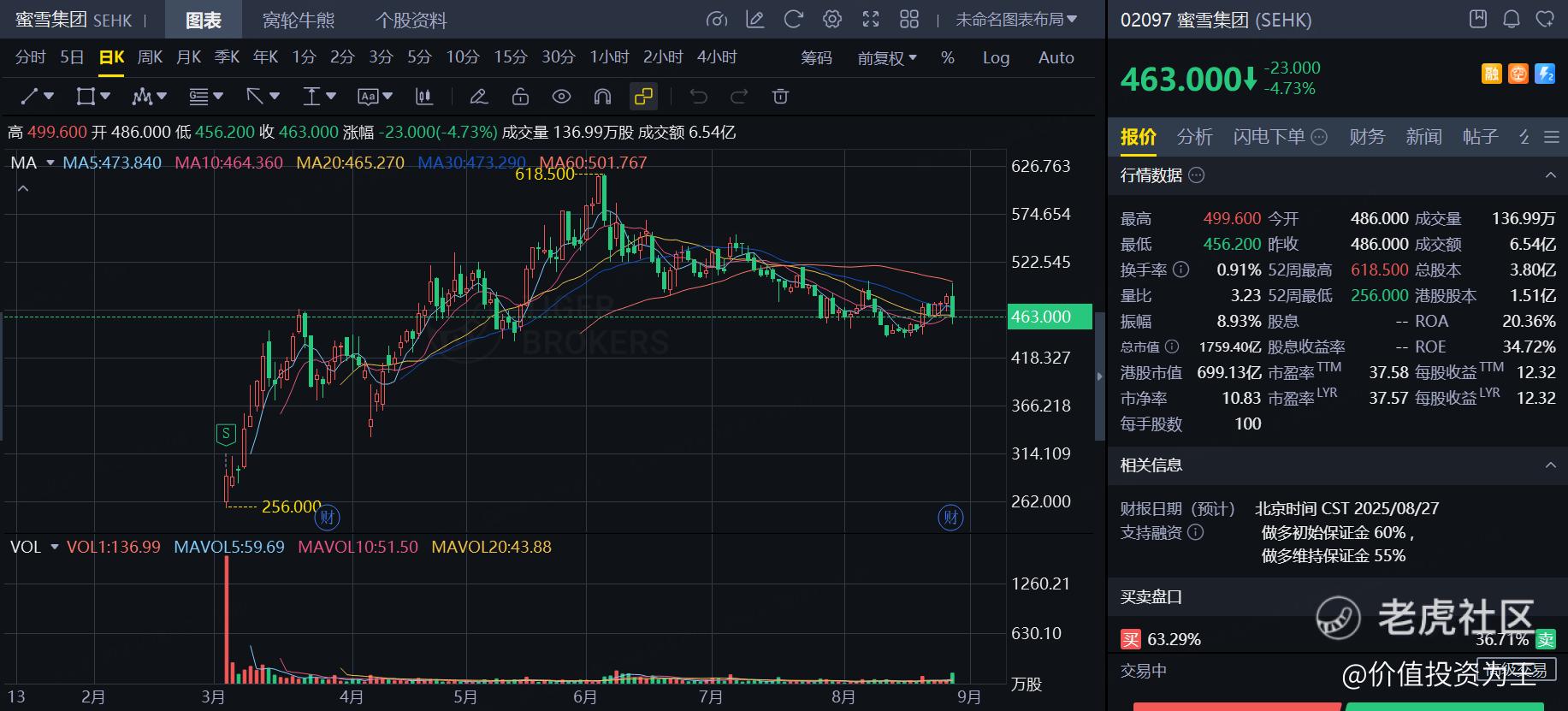Image resolution: width=1568 pixels, height=711 pixels.
Task: Click the orange 融 margin badge
Action: [x=1491, y=74]
